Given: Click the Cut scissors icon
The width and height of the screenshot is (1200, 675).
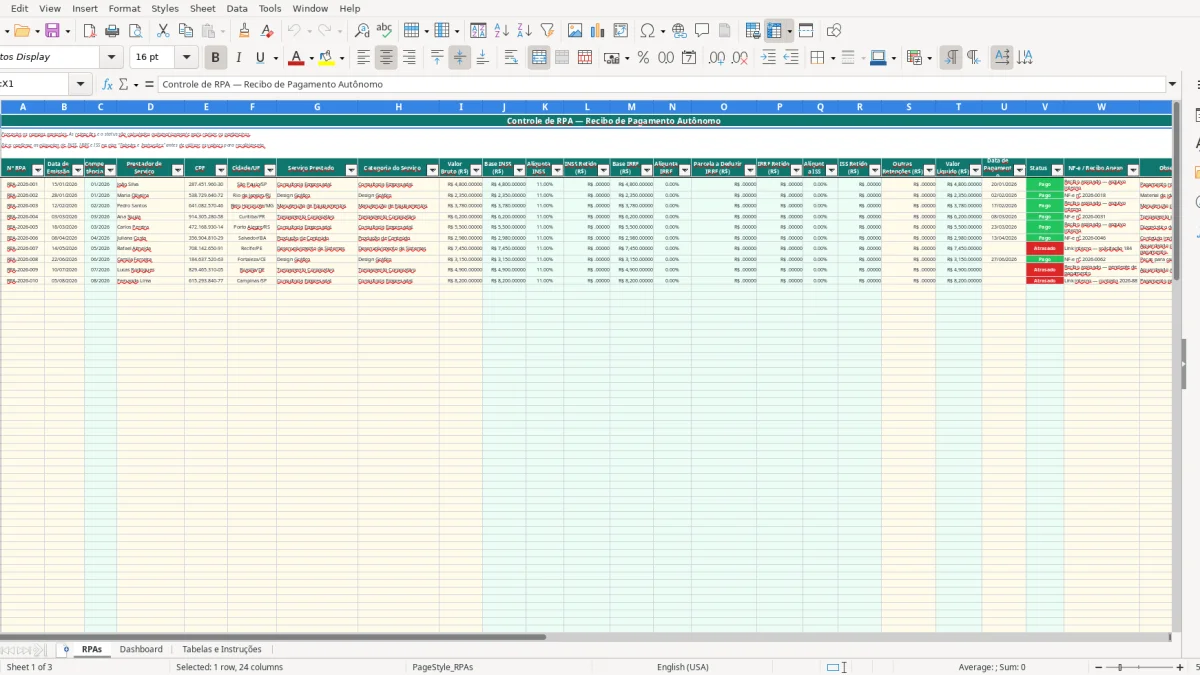Looking at the screenshot, I should (163, 31).
